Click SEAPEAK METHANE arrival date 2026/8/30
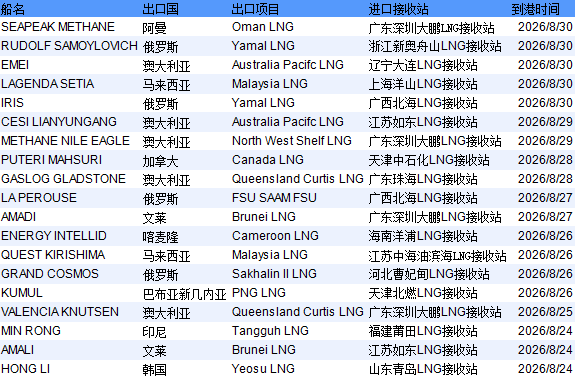 [x=545, y=27]
